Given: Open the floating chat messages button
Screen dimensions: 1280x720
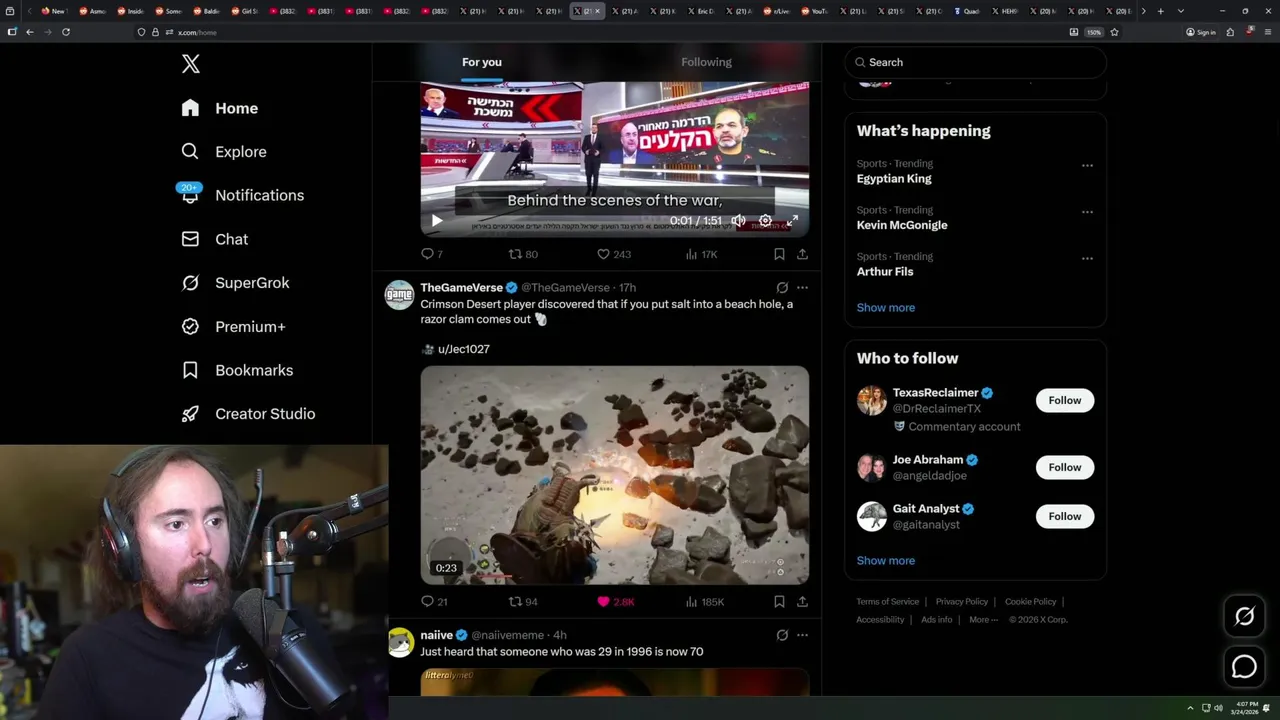Looking at the screenshot, I should [1244, 667].
